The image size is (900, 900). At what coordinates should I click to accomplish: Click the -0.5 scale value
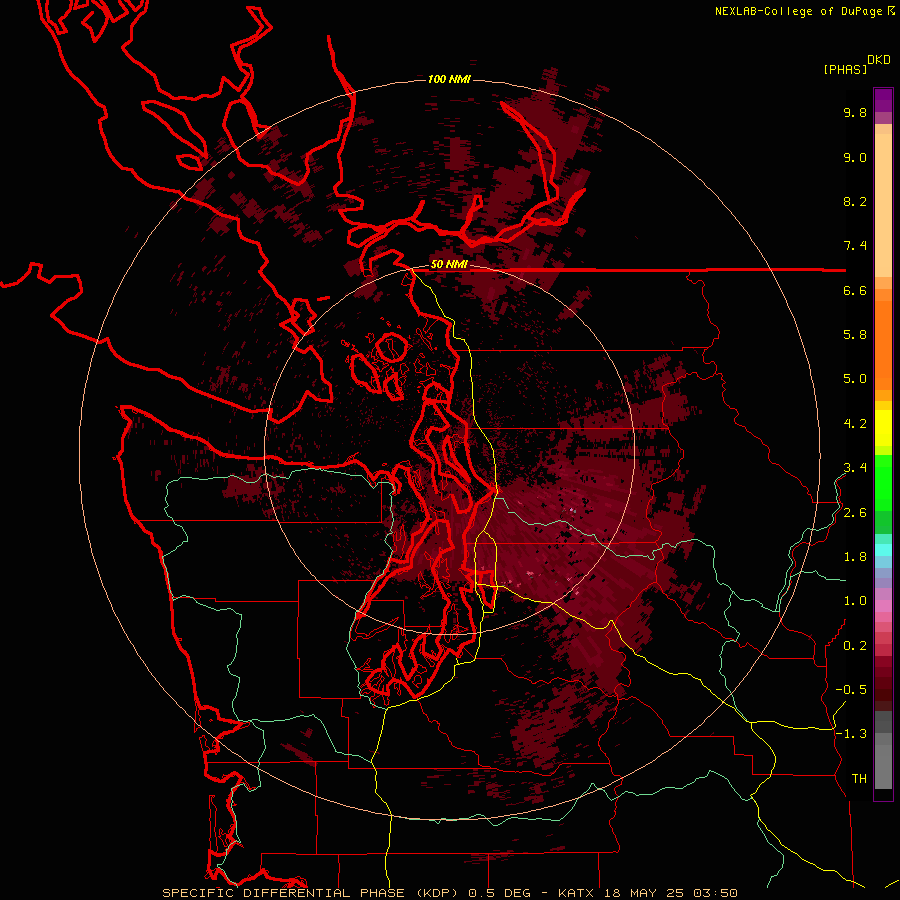[x=851, y=690]
